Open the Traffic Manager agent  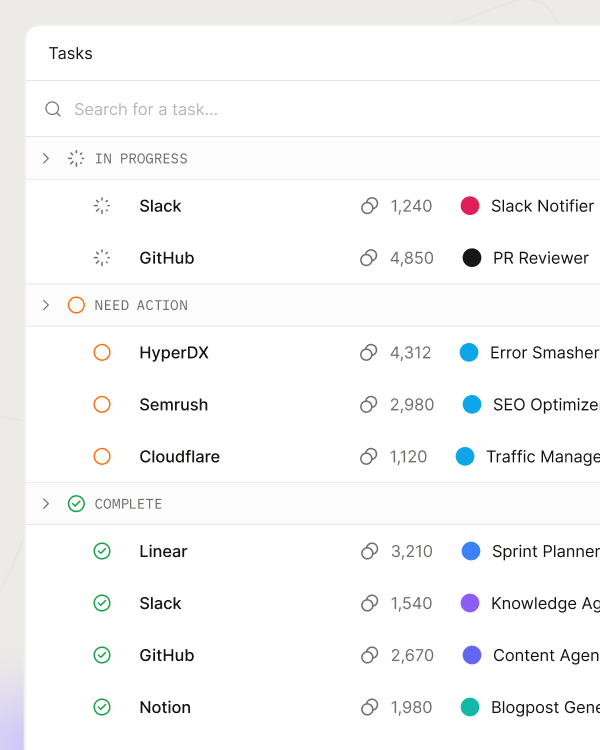pos(543,456)
